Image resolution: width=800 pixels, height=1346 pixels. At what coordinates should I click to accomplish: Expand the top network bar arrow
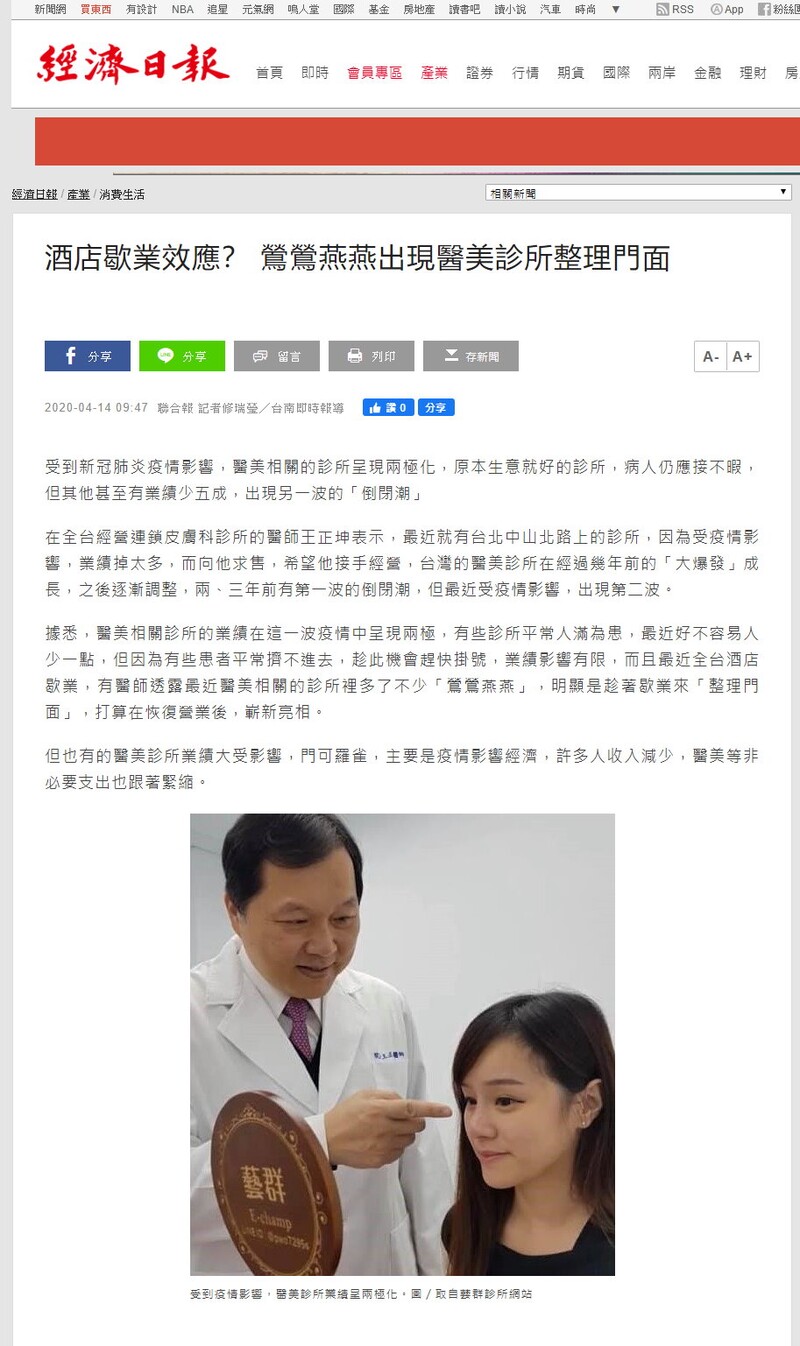[615, 9]
